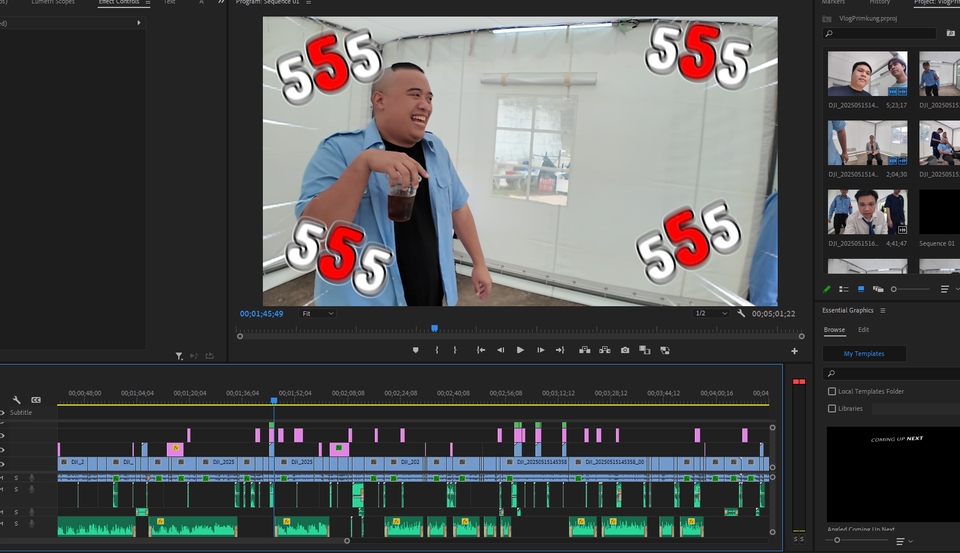Screen dimensions: 960x553
Task: Open the Effect Controls tab
Action: (119, 3)
